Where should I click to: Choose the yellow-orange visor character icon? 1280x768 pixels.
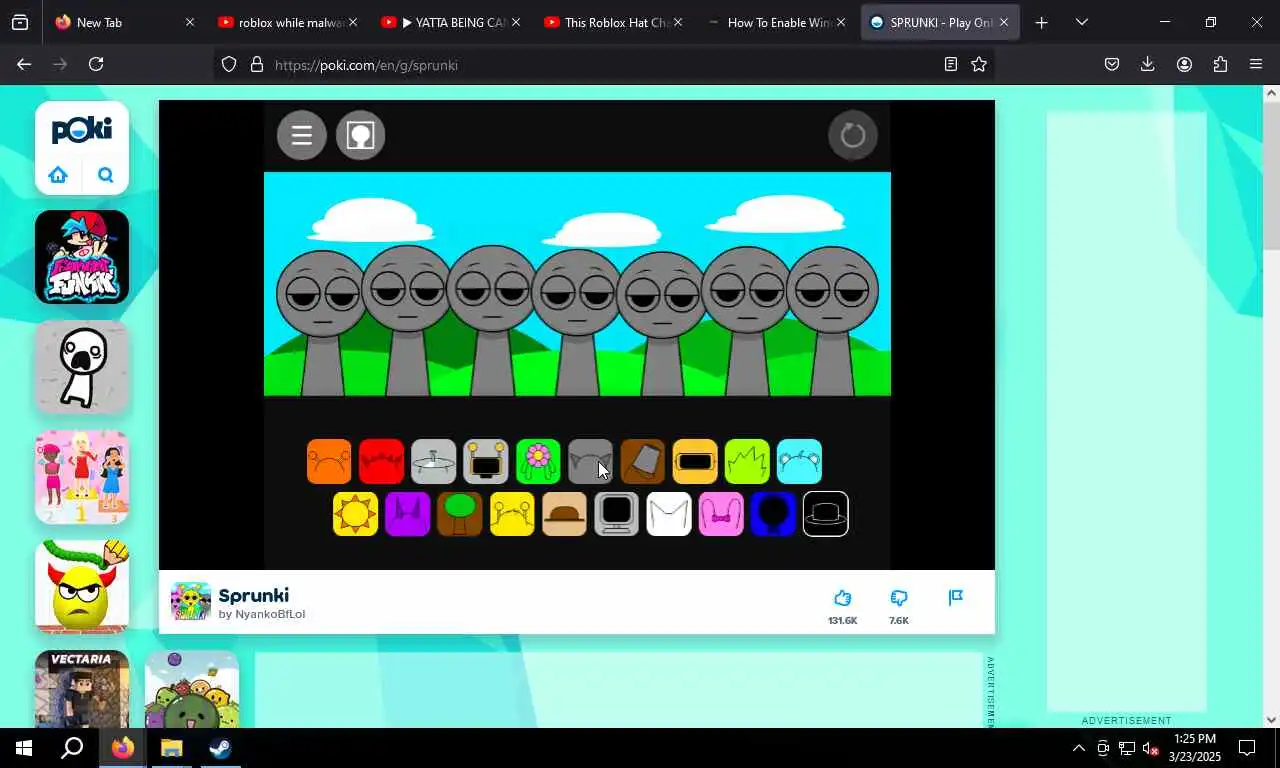pos(695,462)
